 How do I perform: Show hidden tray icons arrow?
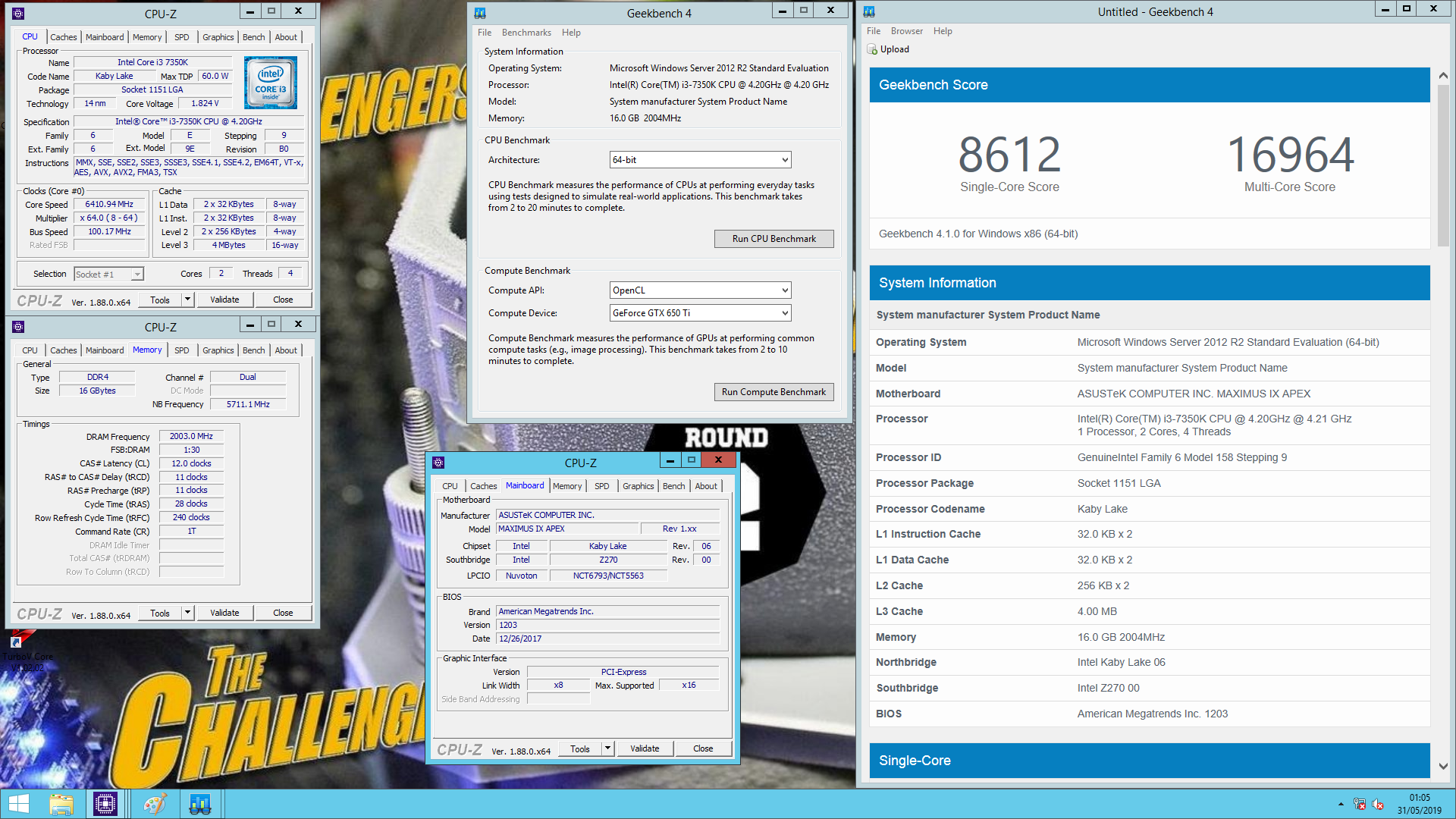1341,804
